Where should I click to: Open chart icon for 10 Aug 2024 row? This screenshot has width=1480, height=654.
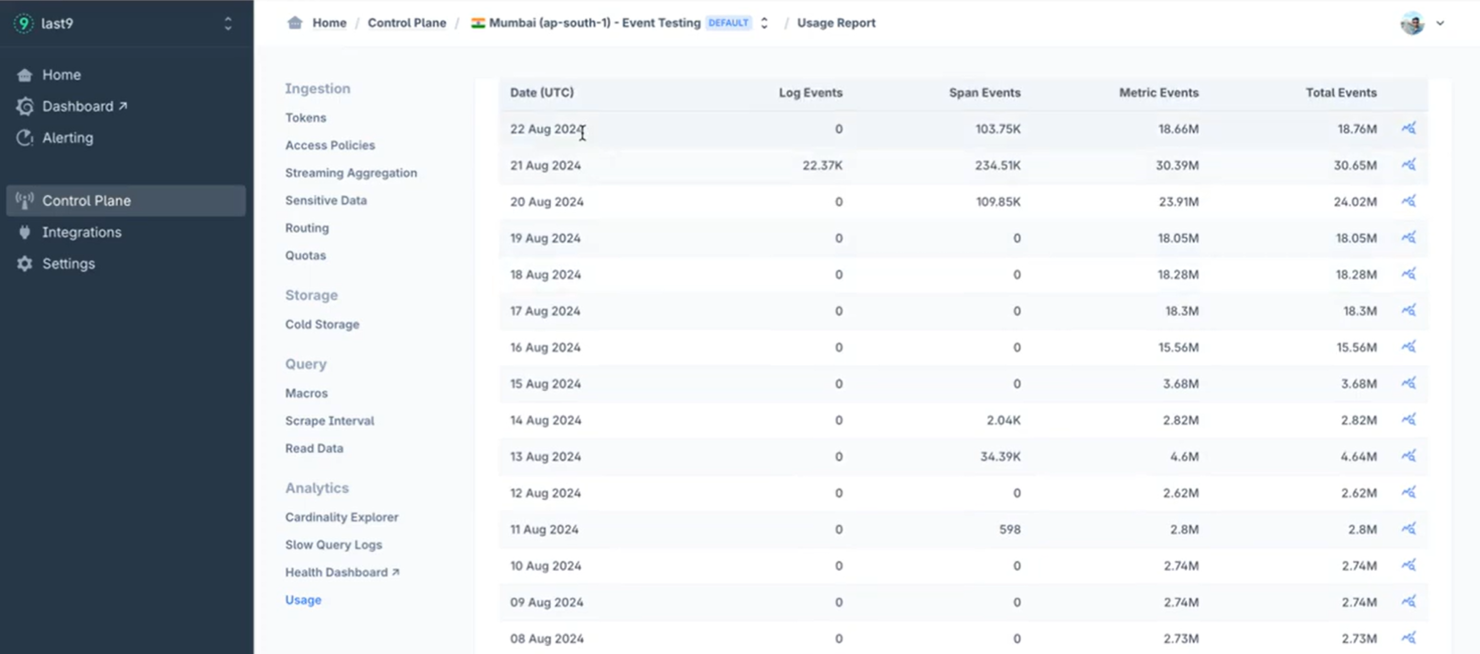(x=1408, y=565)
